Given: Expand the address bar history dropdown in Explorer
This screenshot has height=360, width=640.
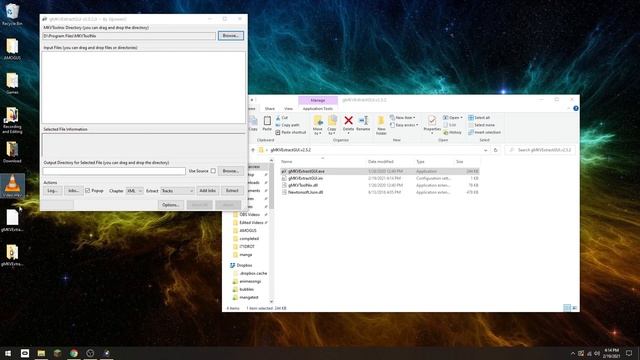Looking at the screenshot, I should pyautogui.click(x=485, y=150).
